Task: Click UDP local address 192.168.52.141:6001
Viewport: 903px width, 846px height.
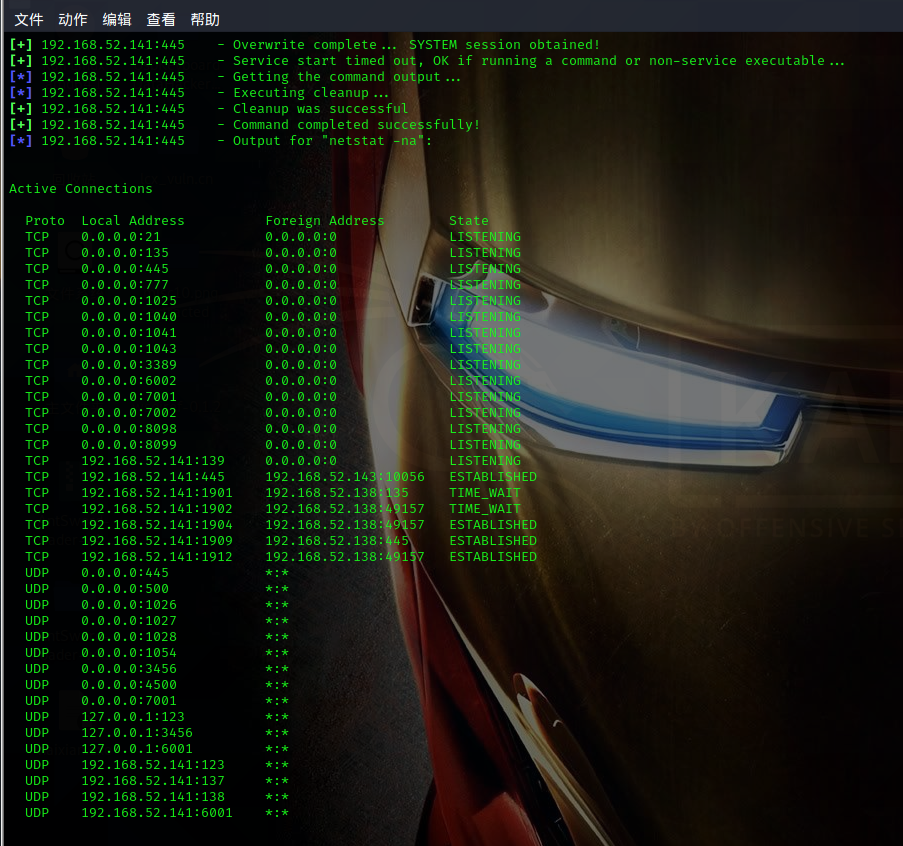Action: (x=157, y=813)
